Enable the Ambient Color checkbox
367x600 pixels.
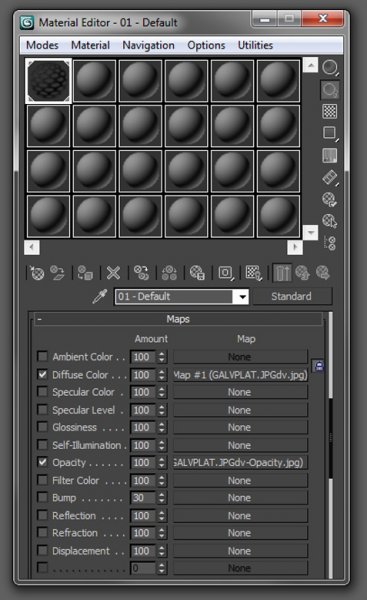pyautogui.click(x=42, y=357)
